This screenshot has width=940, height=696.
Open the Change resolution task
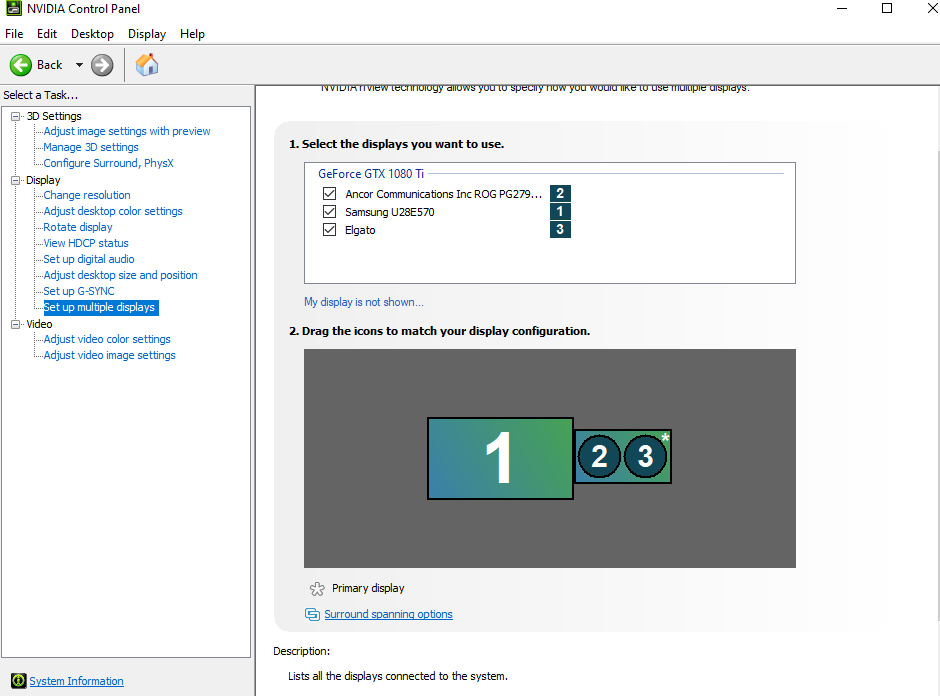click(87, 195)
